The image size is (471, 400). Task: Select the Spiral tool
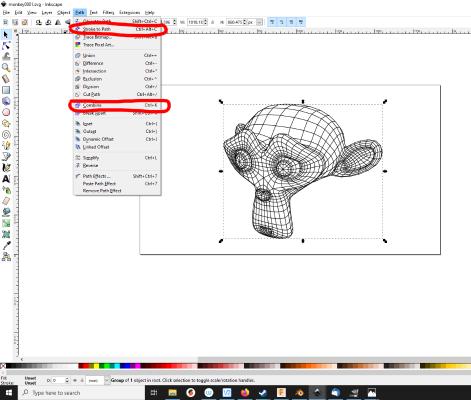click(x=6, y=134)
